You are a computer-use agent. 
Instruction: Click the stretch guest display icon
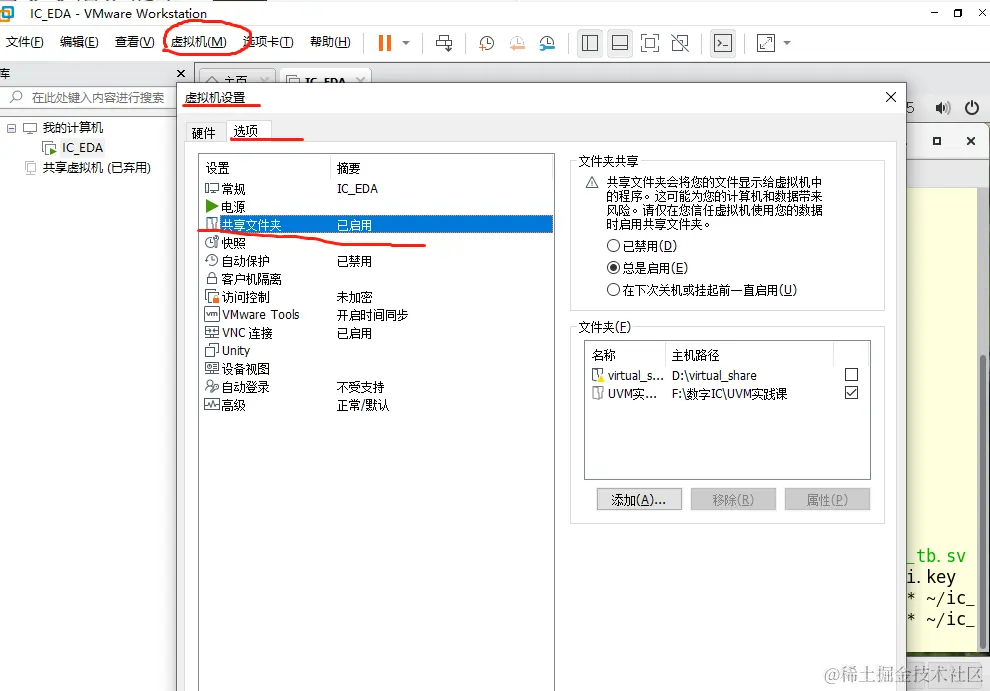point(765,43)
